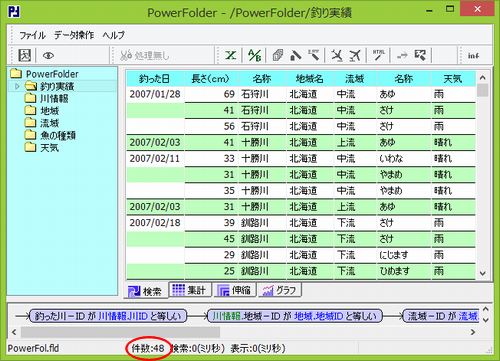The height and width of the screenshot is (361, 500).
Task: Click the pencil edit icon beside the documents icon
Action: [296, 55]
